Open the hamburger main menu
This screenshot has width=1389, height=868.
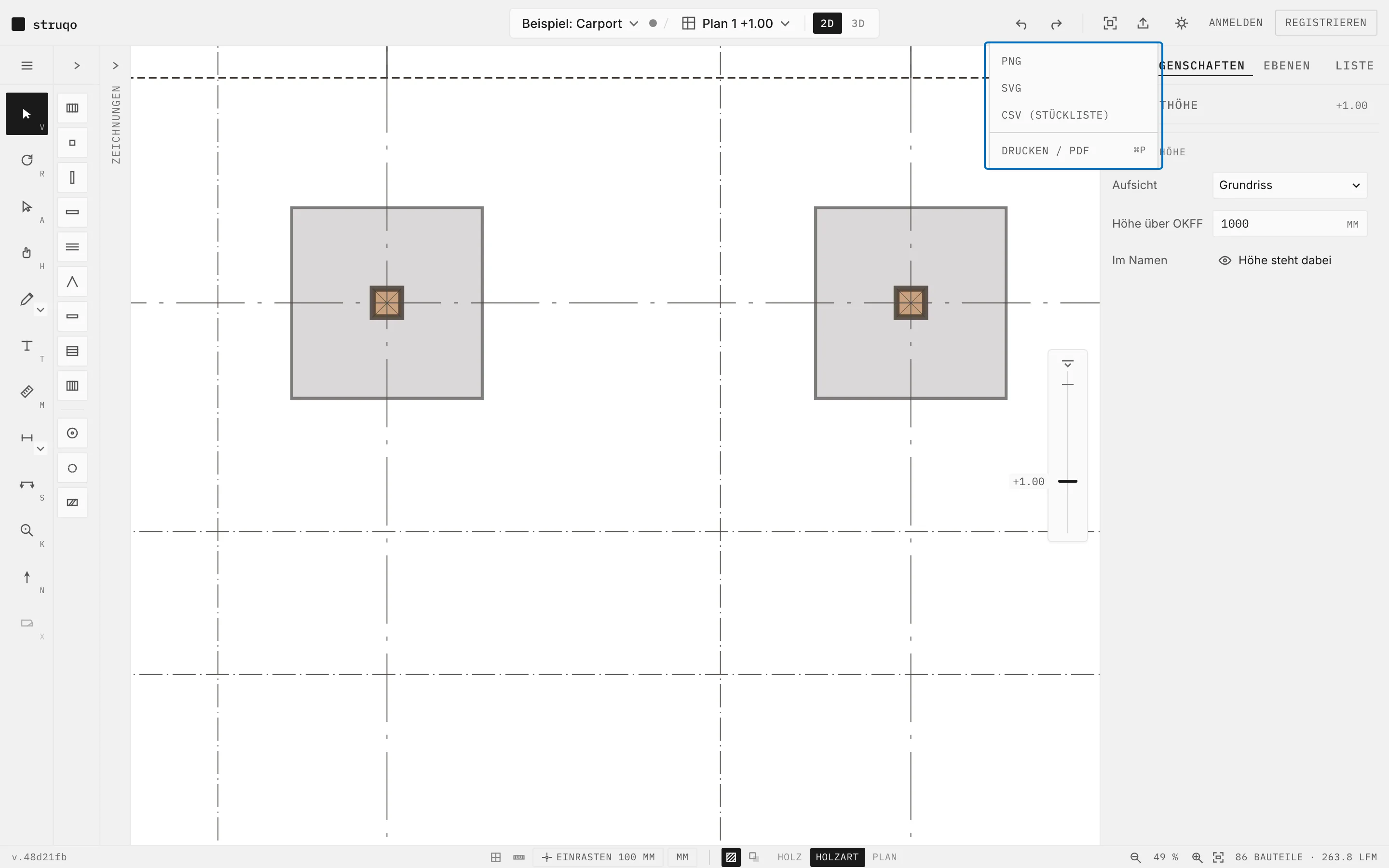click(27, 66)
